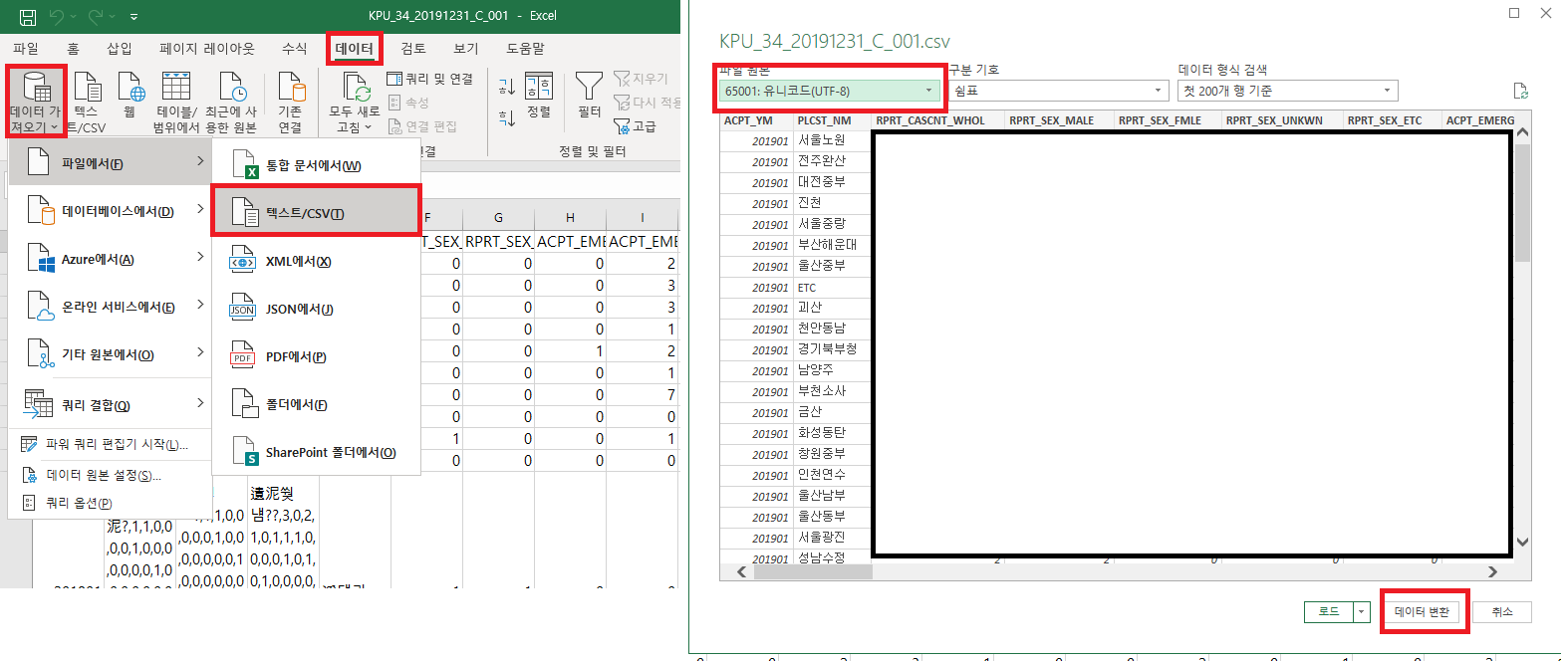Click the Save icon in title bar
Screen dimensions: 1568x663
(x=28, y=16)
